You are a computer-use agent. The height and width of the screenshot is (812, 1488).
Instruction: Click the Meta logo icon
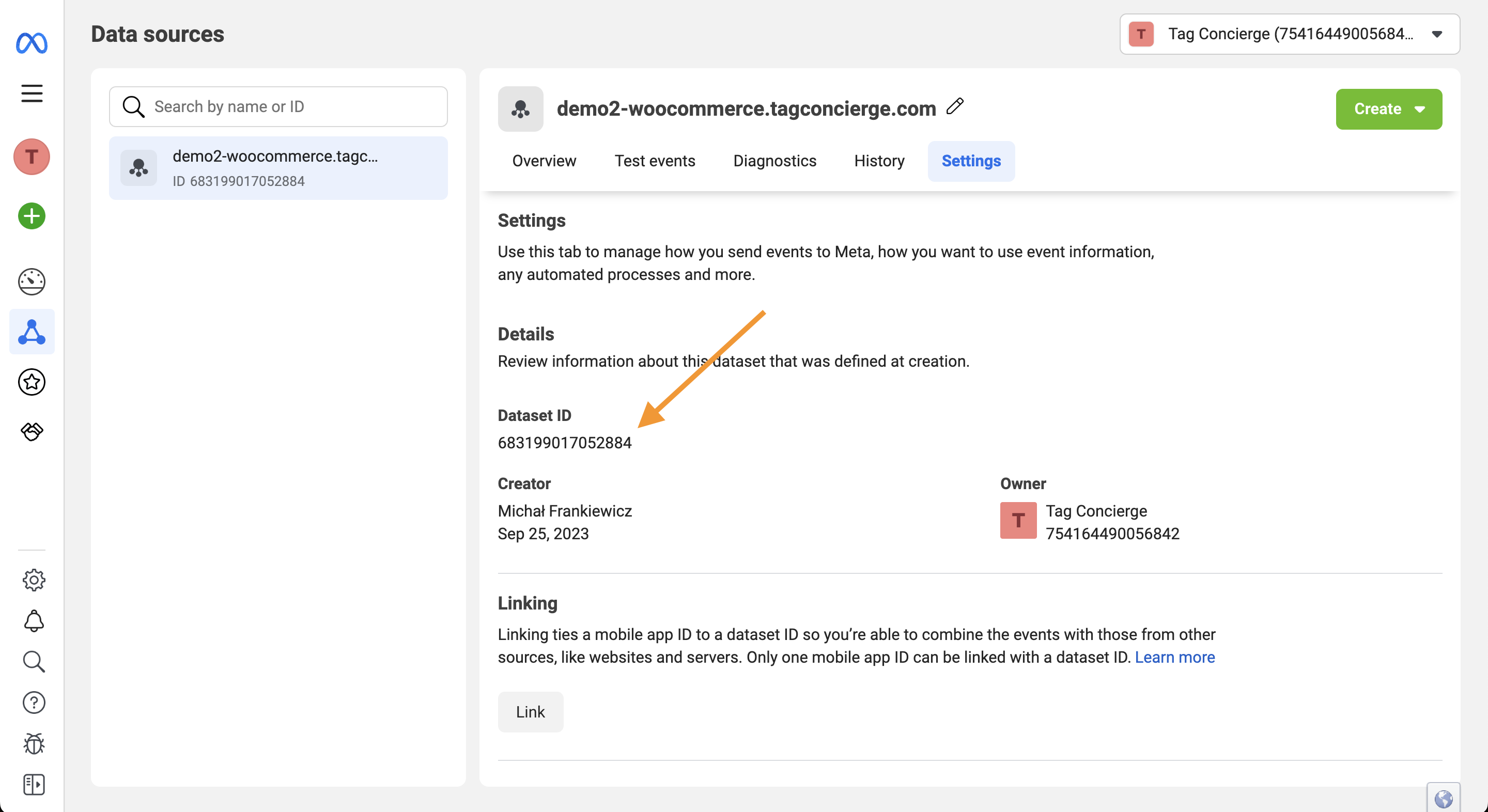click(32, 43)
